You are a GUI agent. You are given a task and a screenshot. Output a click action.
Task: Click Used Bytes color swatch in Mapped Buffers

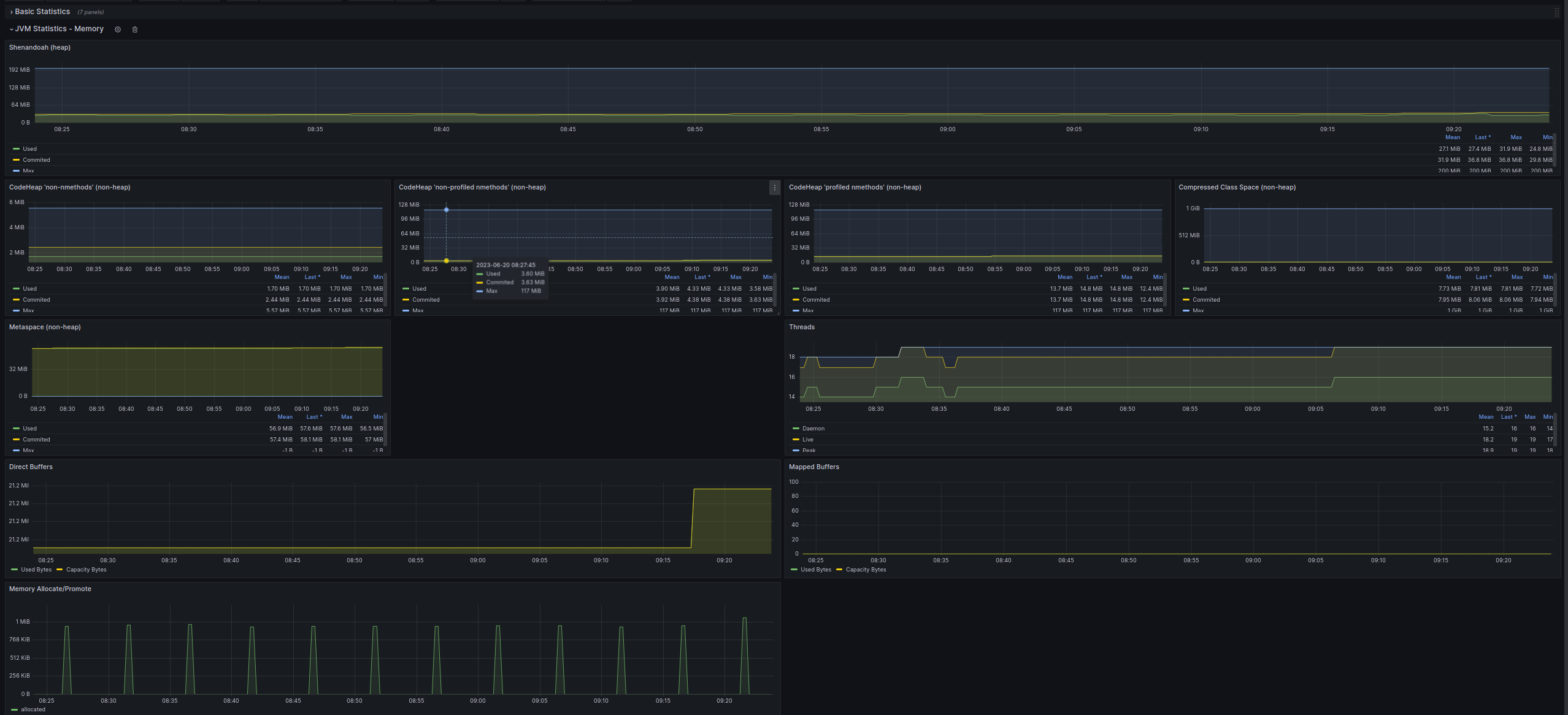point(794,570)
